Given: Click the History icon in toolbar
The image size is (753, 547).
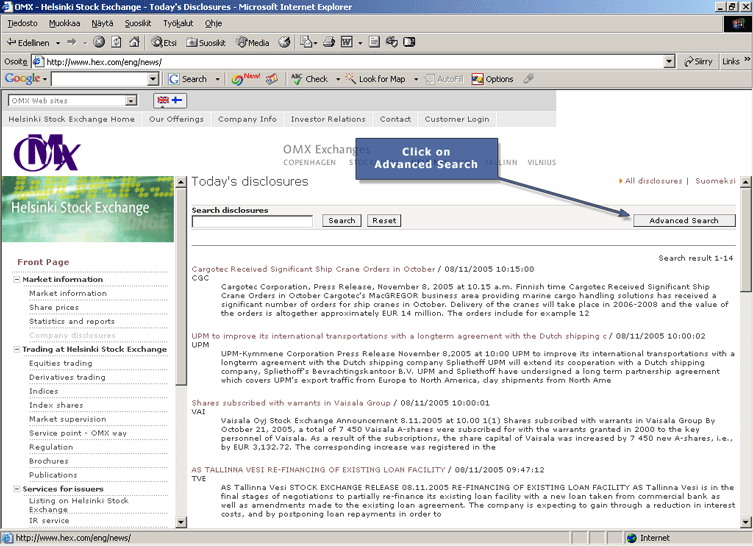Looking at the screenshot, I should click(x=284, y=42).
